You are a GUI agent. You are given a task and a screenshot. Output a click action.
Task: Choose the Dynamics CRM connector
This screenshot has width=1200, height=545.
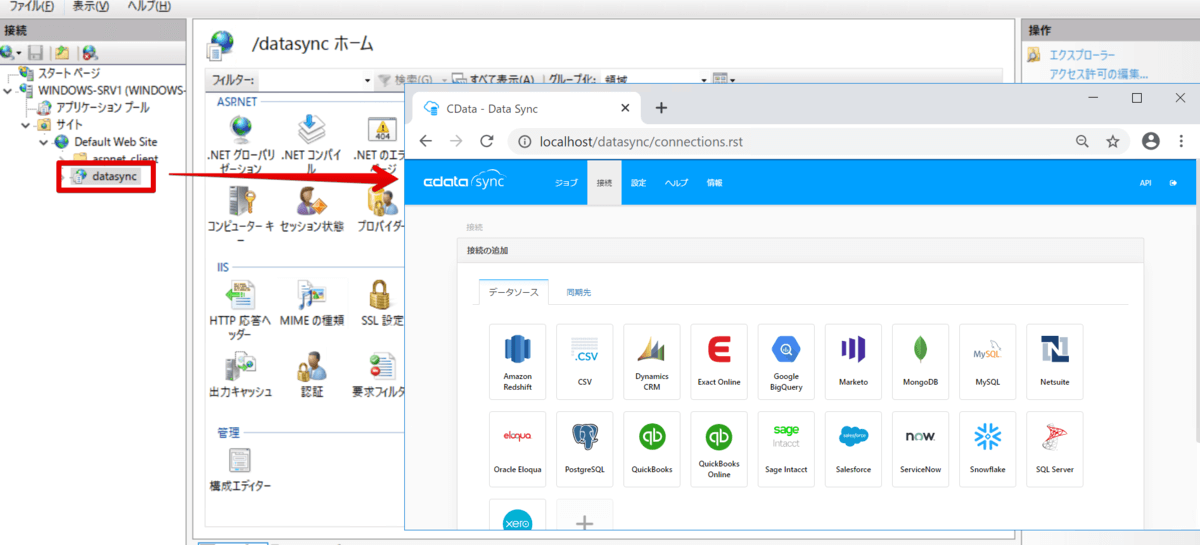point(651,362)
